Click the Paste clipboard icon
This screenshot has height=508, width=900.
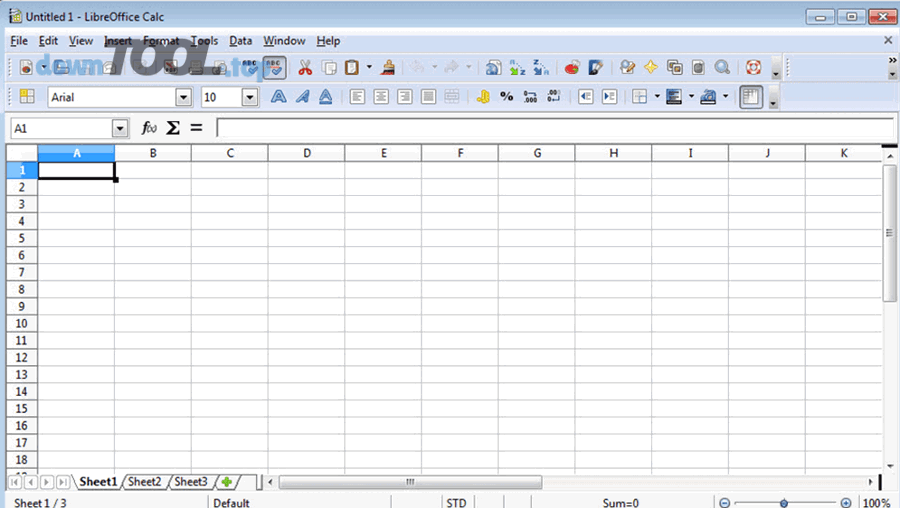pyautogui.click(x=352, y=68)
